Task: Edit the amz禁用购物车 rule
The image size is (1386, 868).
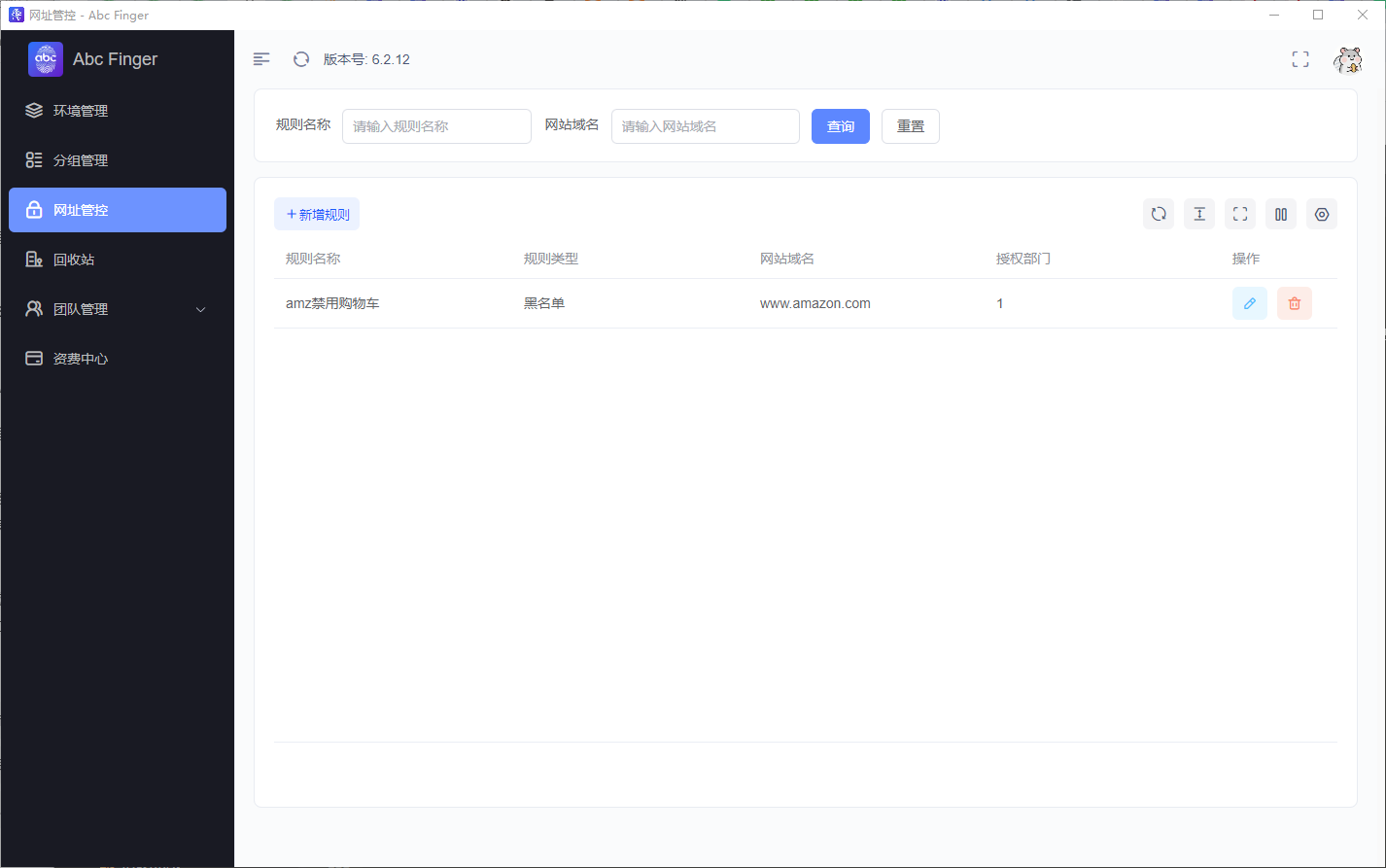Action: click(x=1250, y=303)
